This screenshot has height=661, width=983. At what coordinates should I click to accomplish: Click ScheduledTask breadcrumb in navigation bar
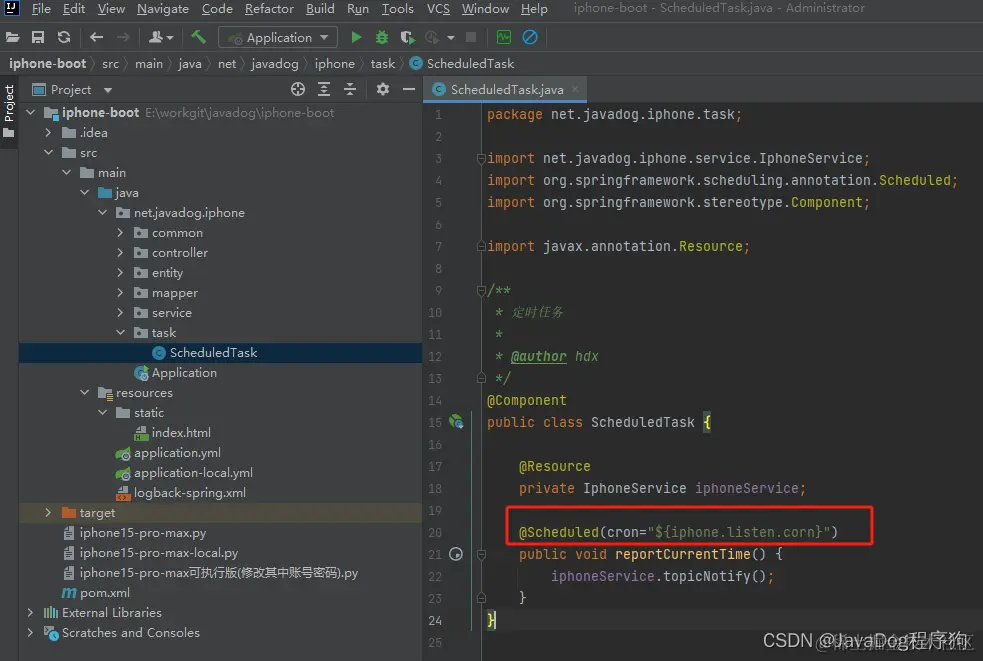pyautogui.click(x=462, y=63)
